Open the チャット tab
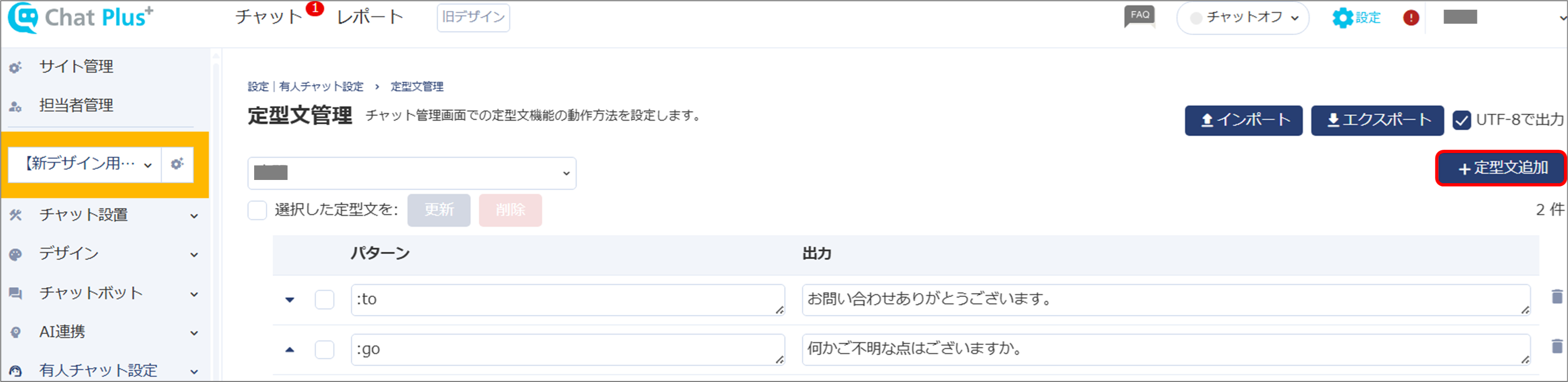The image size is (1568, 382). (x=269, y=17)
